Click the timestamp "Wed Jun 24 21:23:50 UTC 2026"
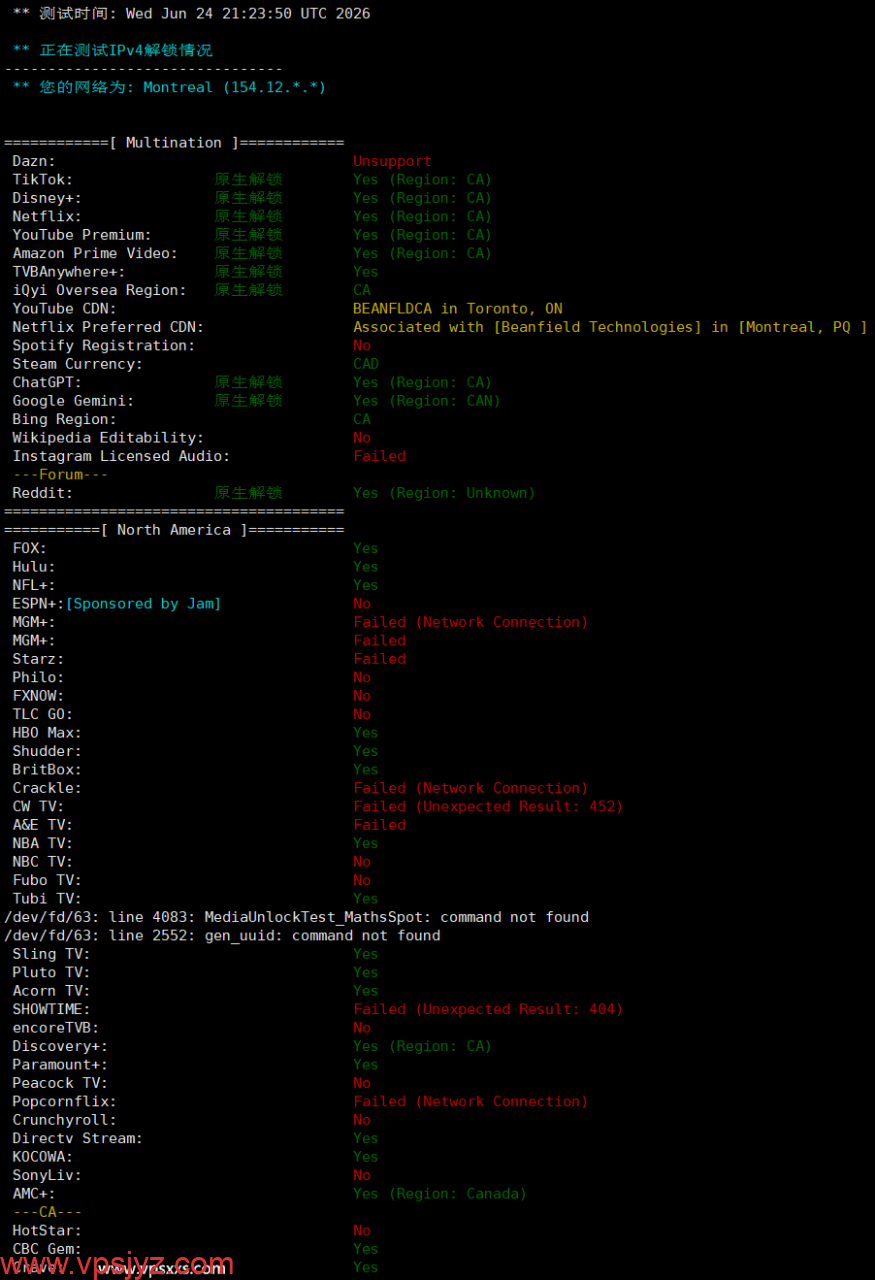 point(248,14)
